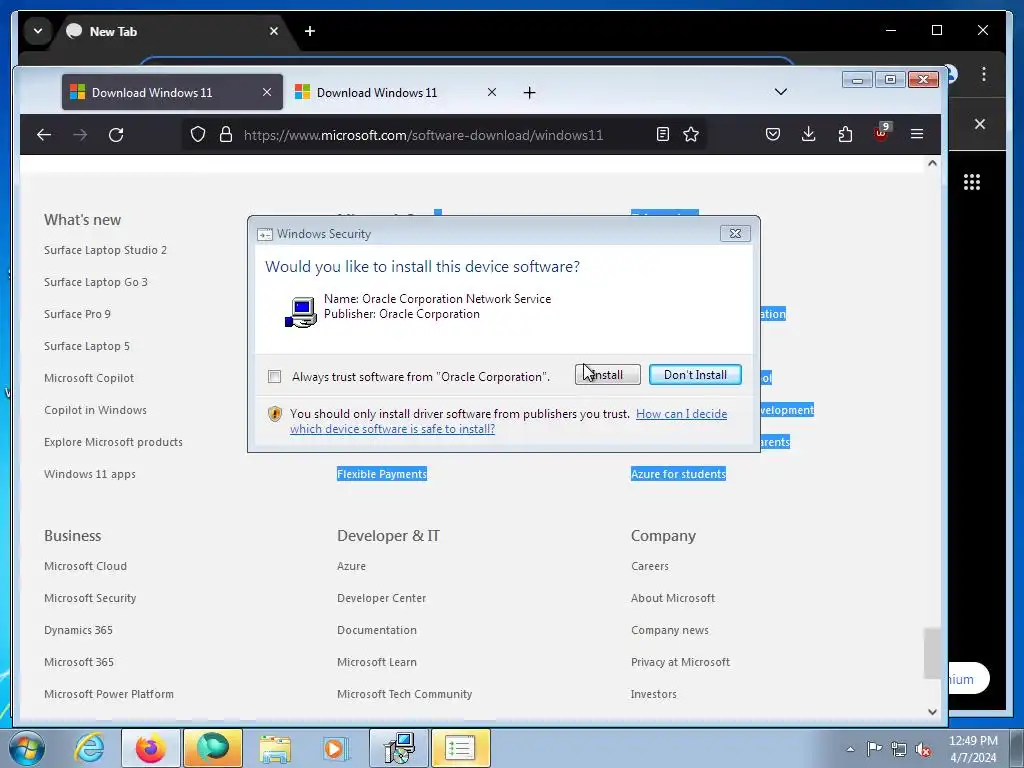
Task: Open the Surface Pro 9 link
Action: click(77, 314)
